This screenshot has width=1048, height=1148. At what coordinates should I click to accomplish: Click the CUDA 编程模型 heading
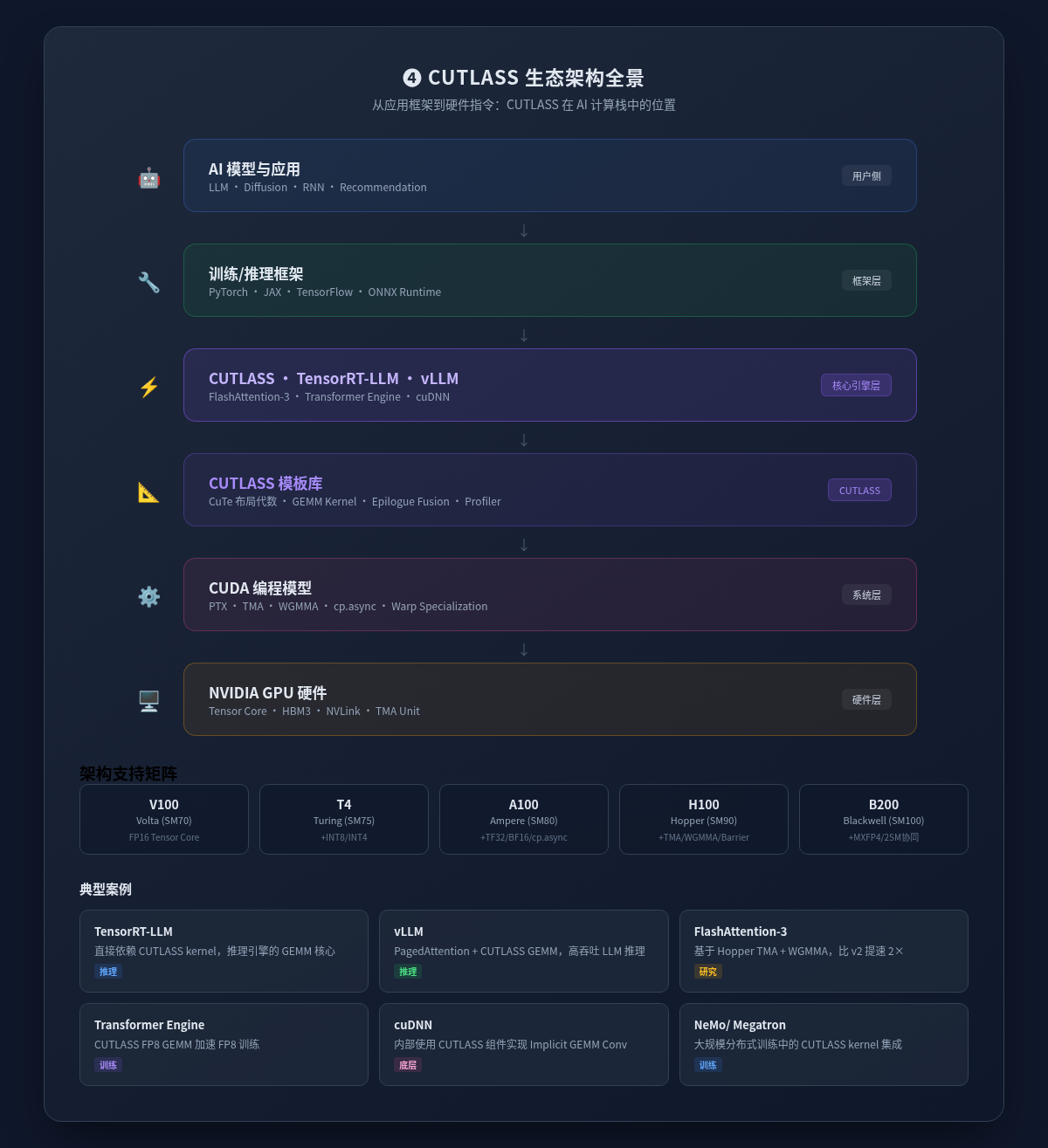coord(260,588)
